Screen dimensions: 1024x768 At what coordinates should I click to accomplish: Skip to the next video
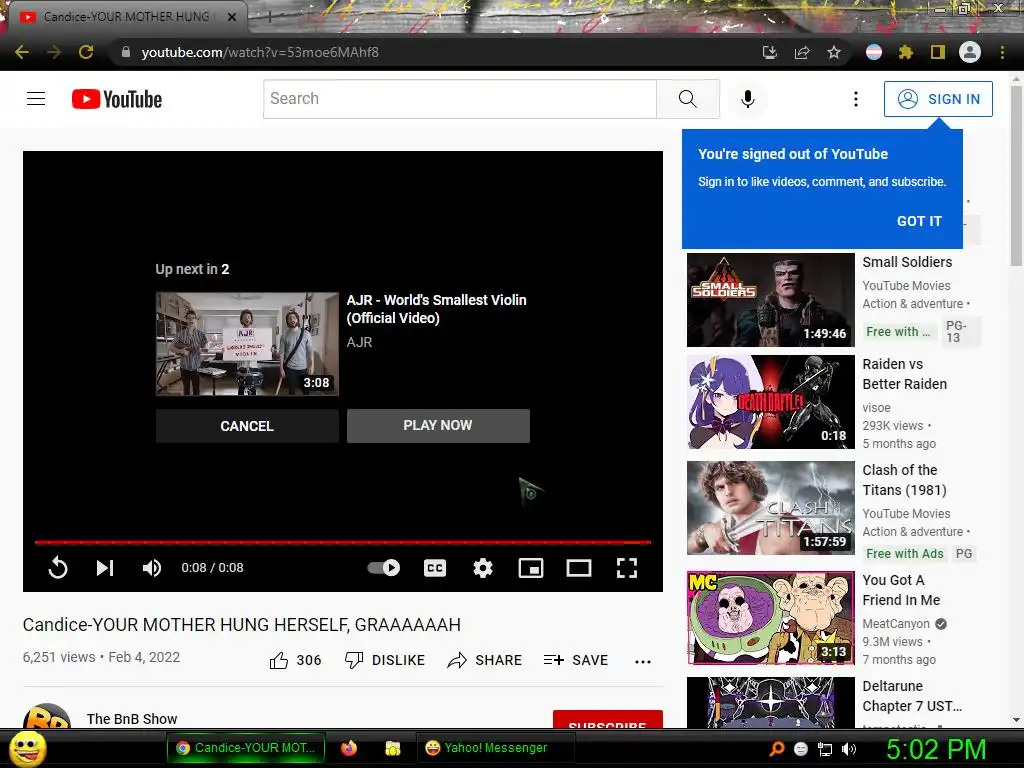[105, 568]
